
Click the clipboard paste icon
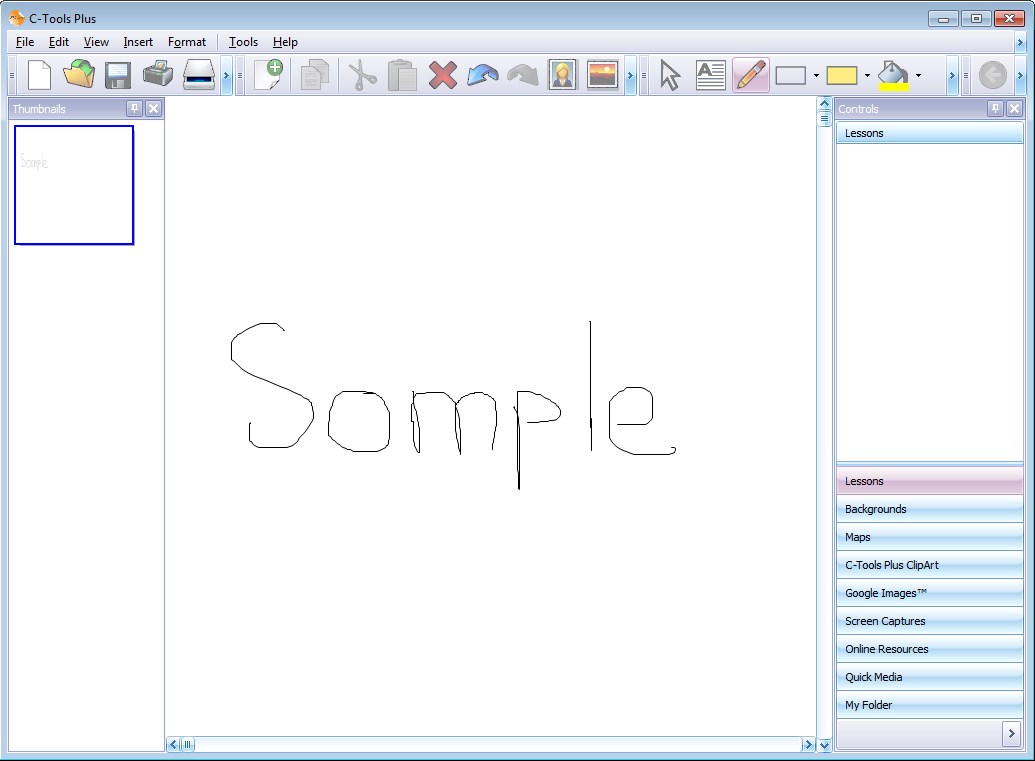[x=402, y=75]
